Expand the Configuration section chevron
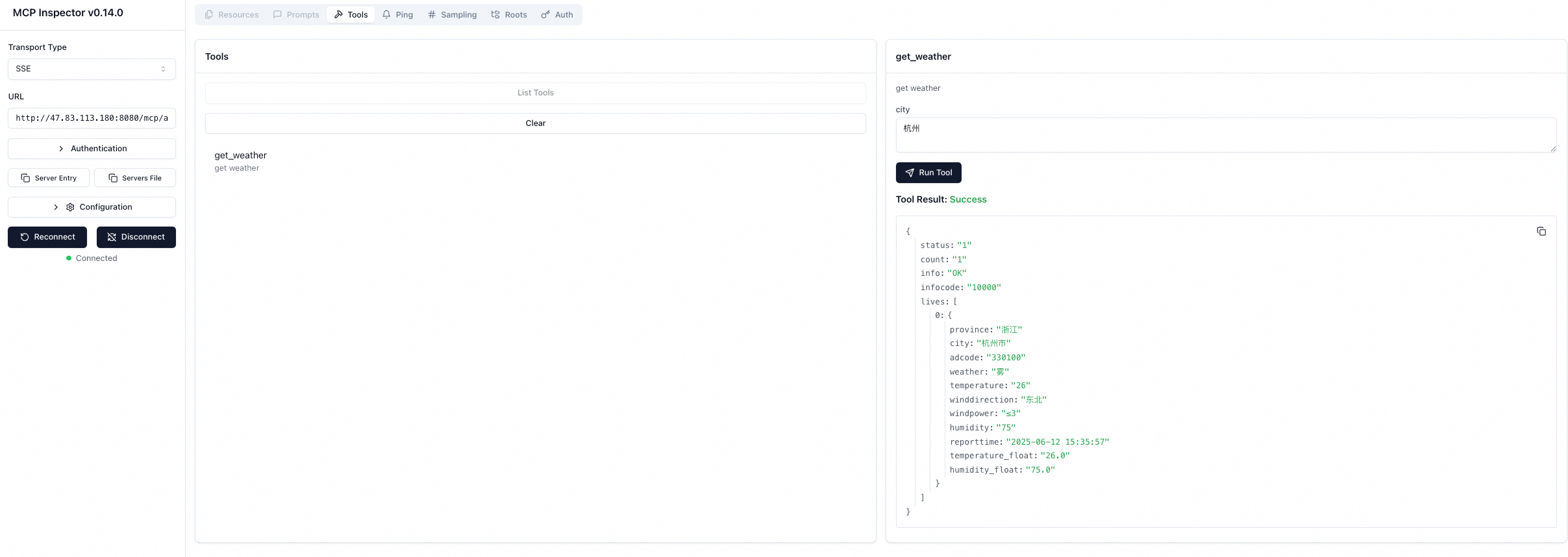Viewport: 1568px width, 557px height. [56, 207]
